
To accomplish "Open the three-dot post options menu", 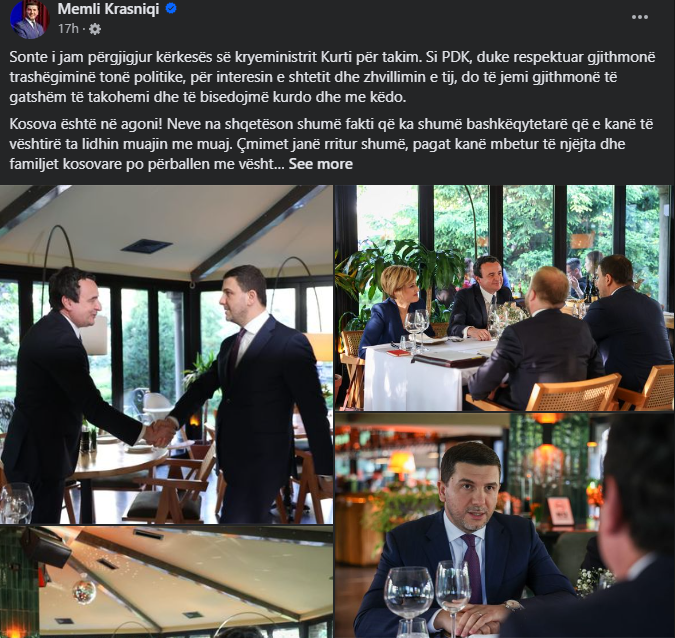I will click(x=640, y=17).
